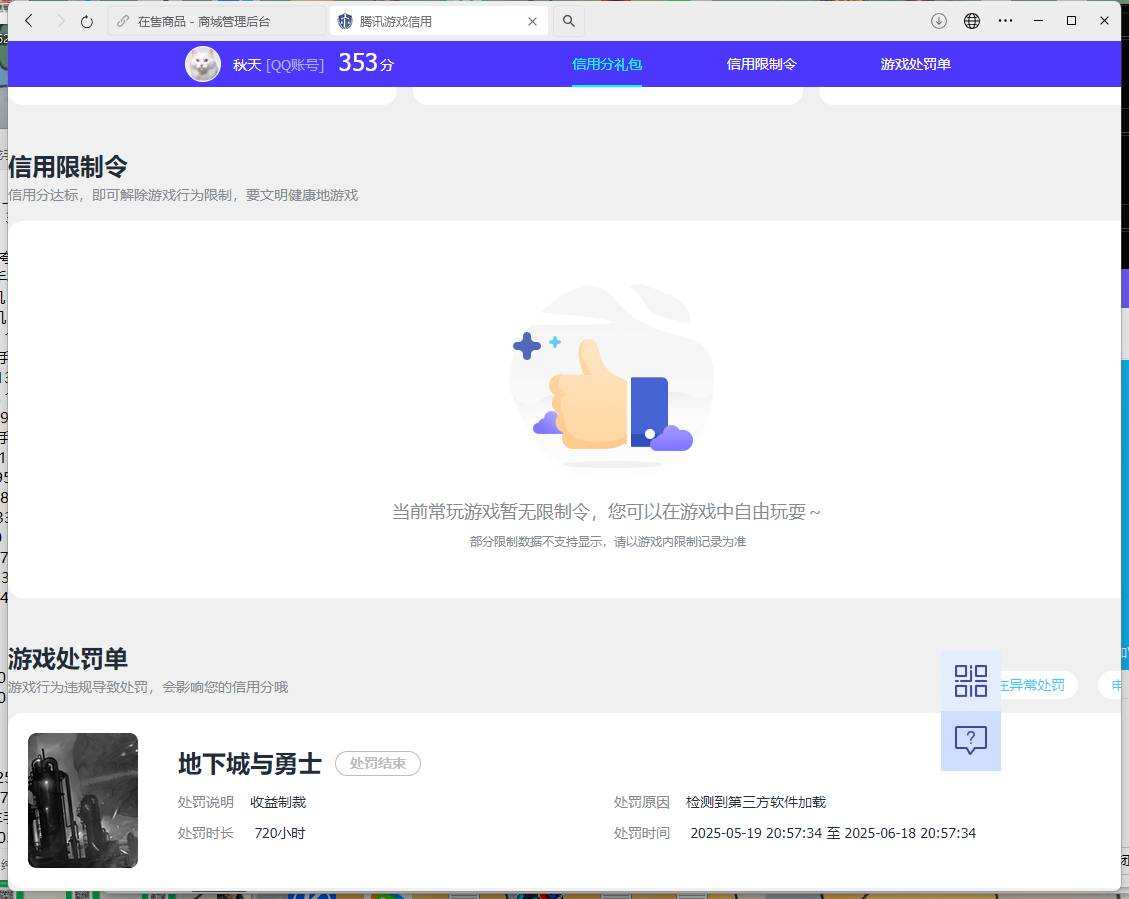The width and height of the screenshot is (1129, 899).
Task: Click the 2025-05-19 20:57:34 penalty time range
Action: coord(833,834)
